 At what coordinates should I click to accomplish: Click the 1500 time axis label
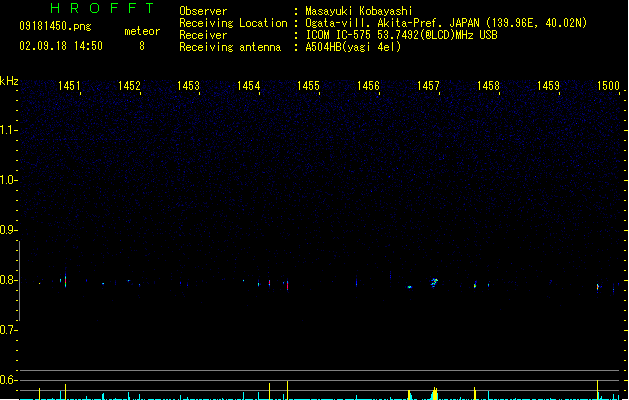(x=608, y=86)
